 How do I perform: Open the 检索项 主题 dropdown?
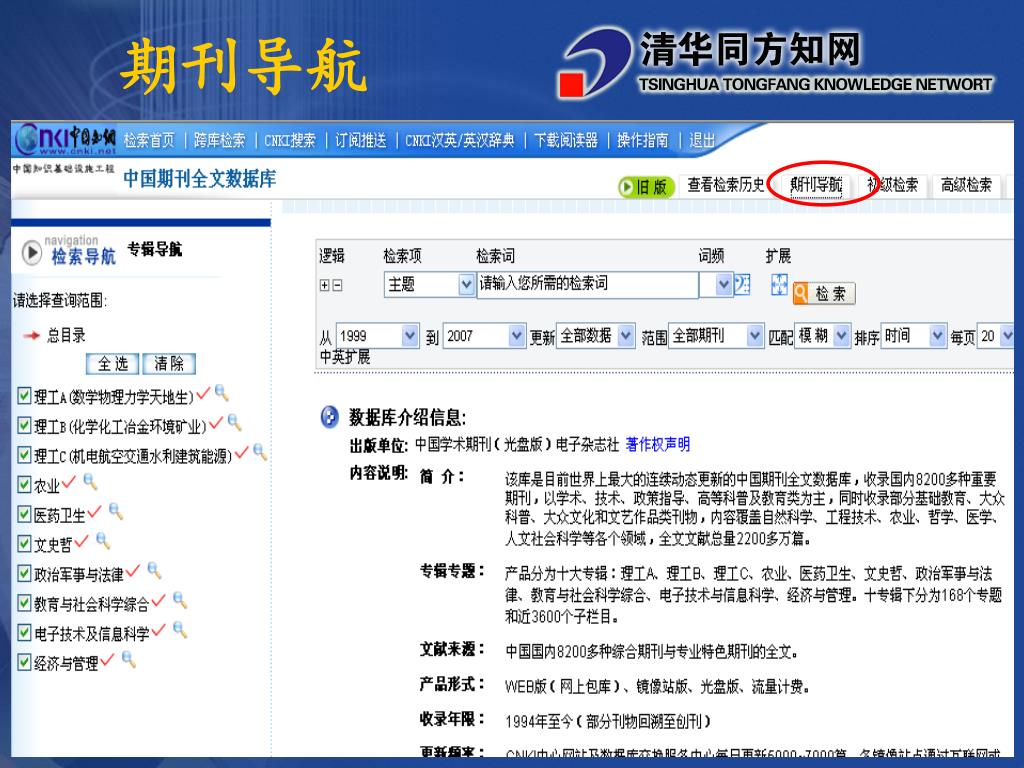428,285
